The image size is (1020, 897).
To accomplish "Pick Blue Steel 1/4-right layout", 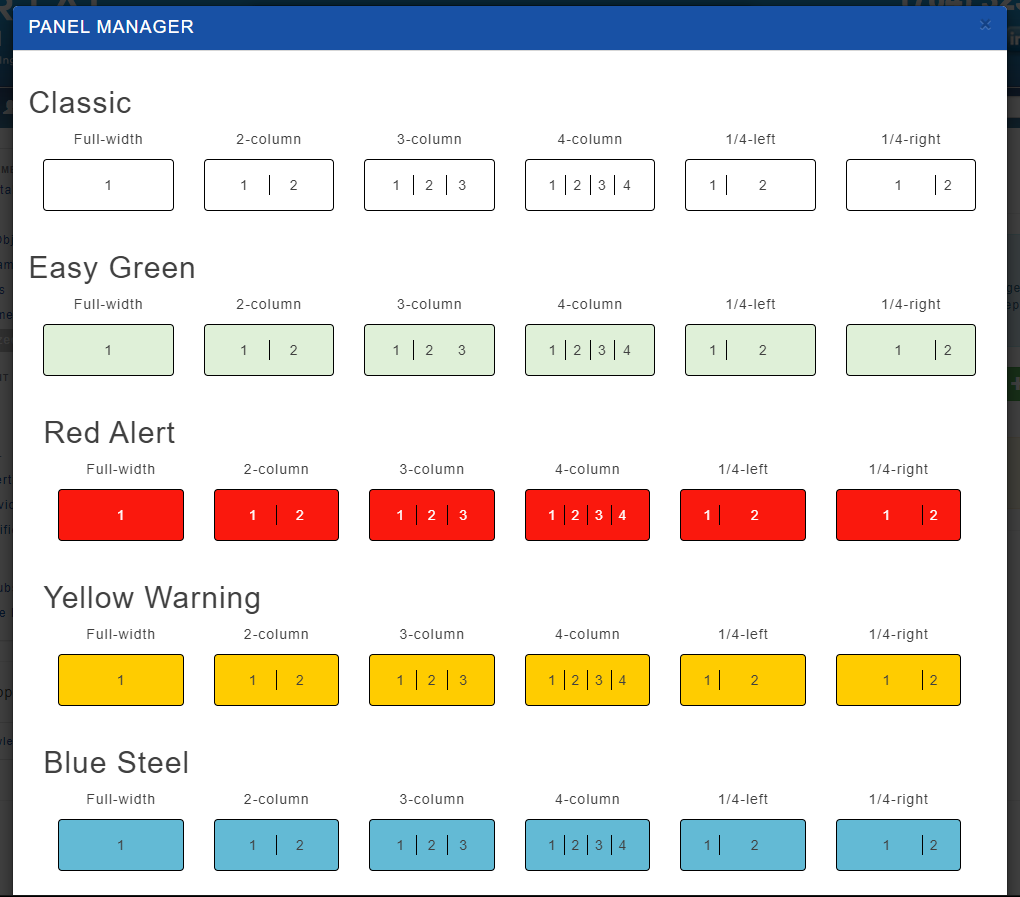I will tap(898, 845).
